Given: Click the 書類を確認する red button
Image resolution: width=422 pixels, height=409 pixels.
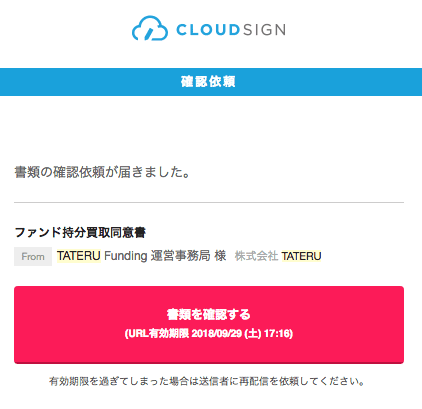Looking at the screenshot, I should (x=209, y=325).
